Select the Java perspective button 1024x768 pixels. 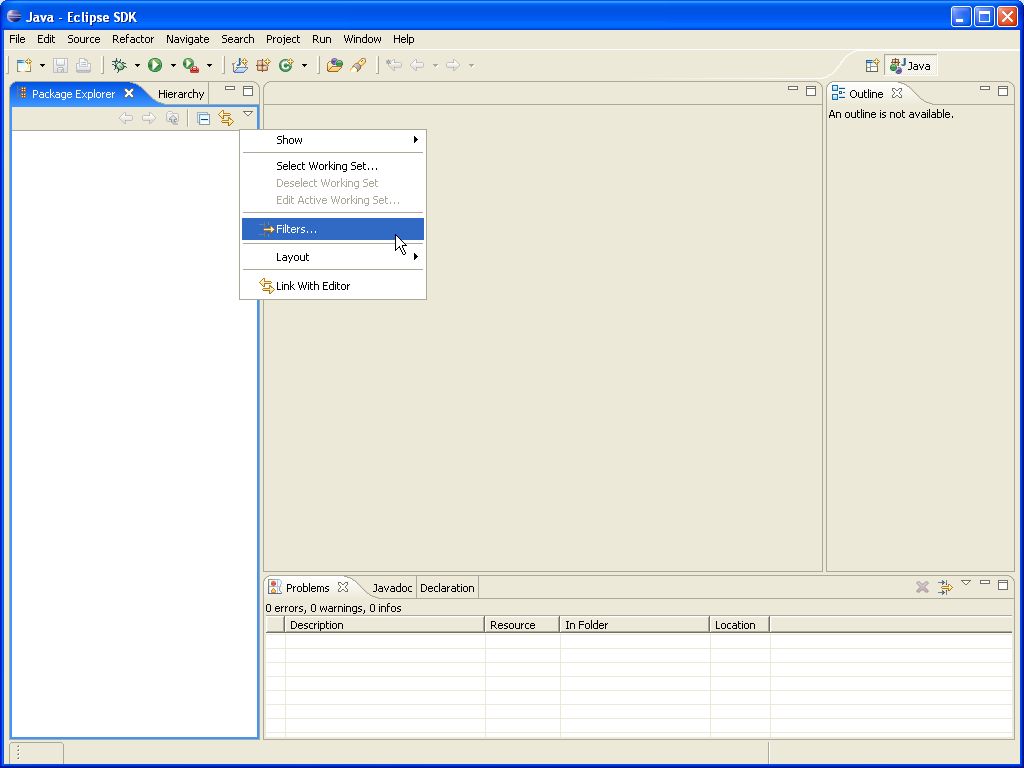[911, 66]
